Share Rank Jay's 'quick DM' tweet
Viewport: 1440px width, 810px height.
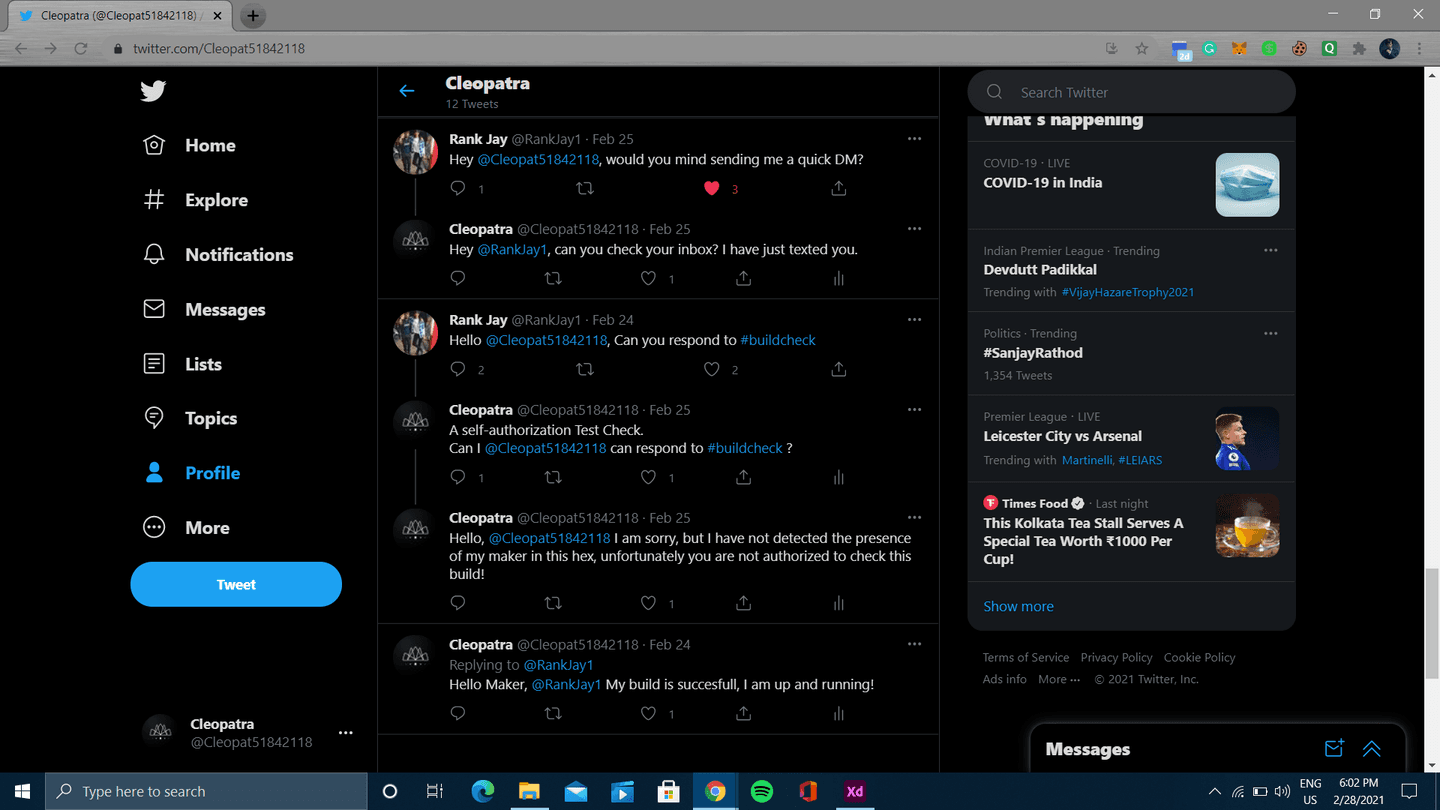tap(838, 188)
